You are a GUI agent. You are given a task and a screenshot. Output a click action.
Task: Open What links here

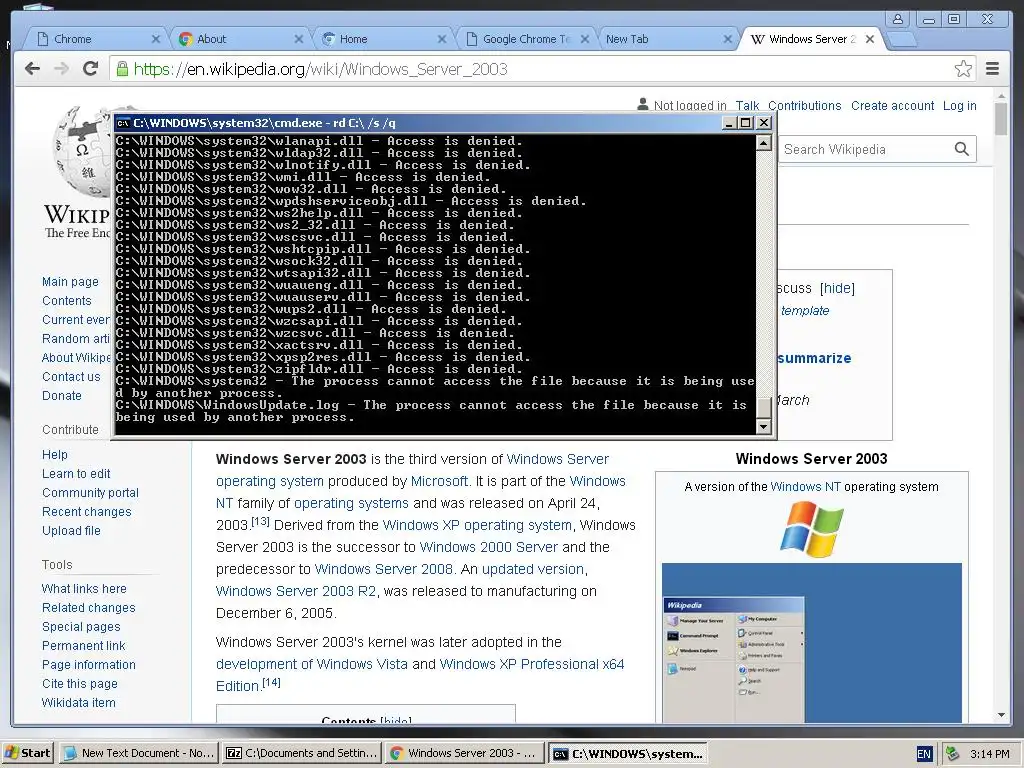[x=84, y=588]
